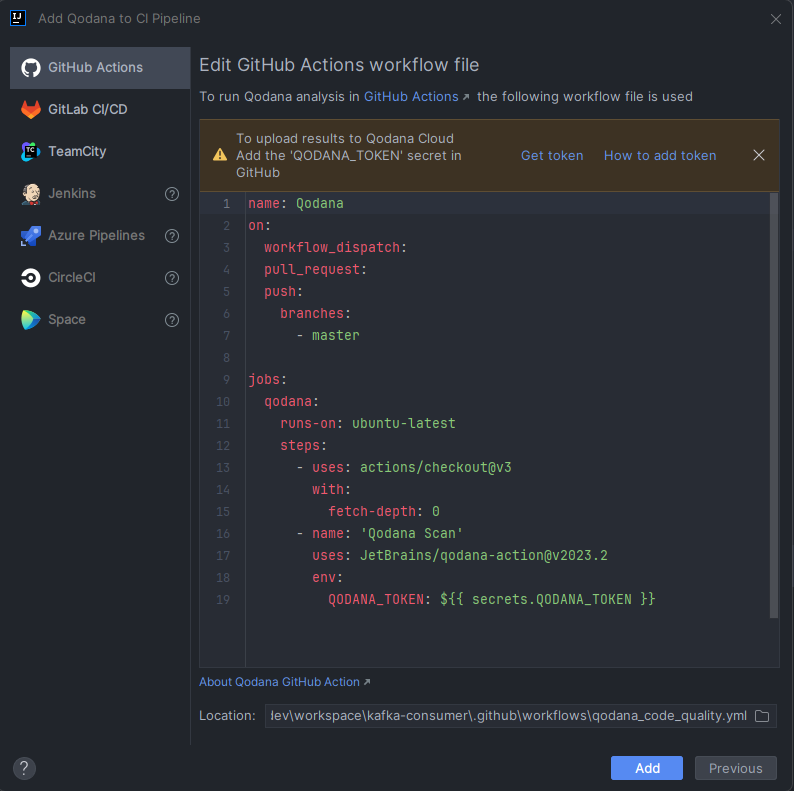Open help hint next to Space
Screen dimensions: 794x791
click(172, 320)
